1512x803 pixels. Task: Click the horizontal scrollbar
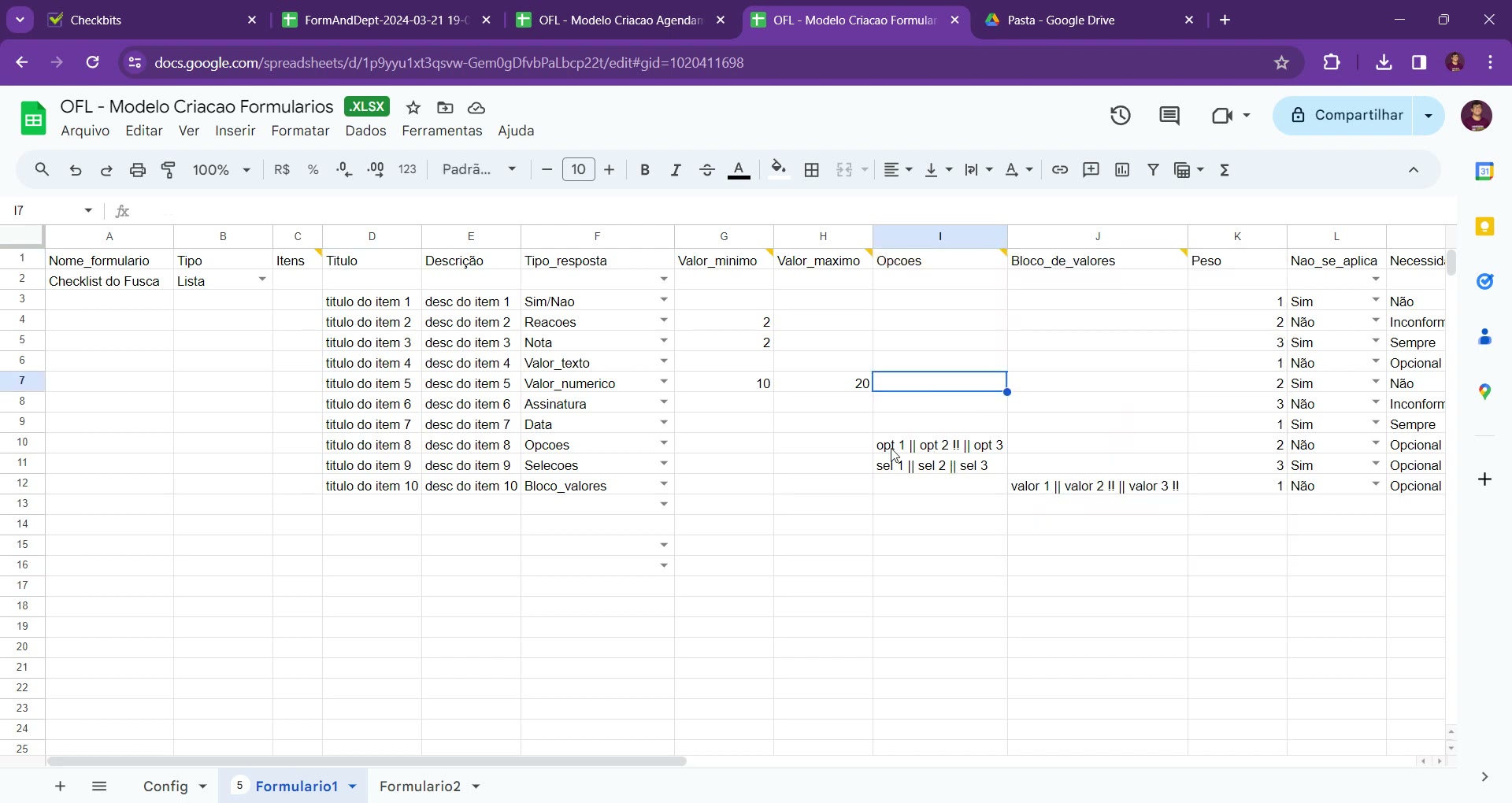click(x=366, y=761)
